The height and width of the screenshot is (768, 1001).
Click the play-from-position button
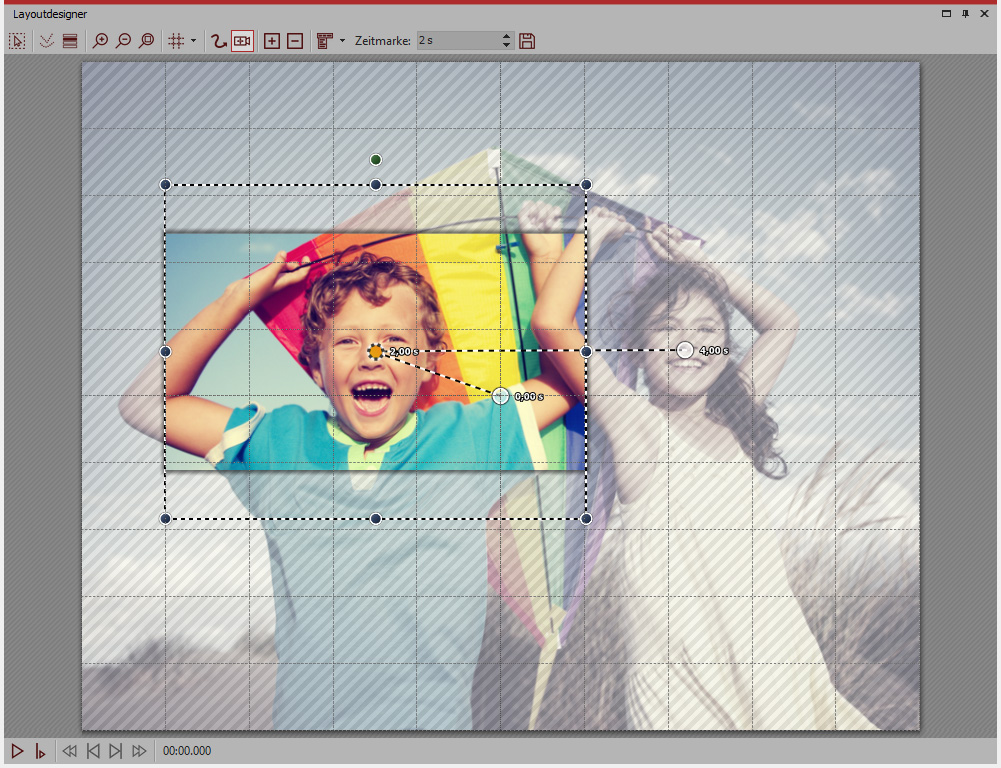click(40, 751)
